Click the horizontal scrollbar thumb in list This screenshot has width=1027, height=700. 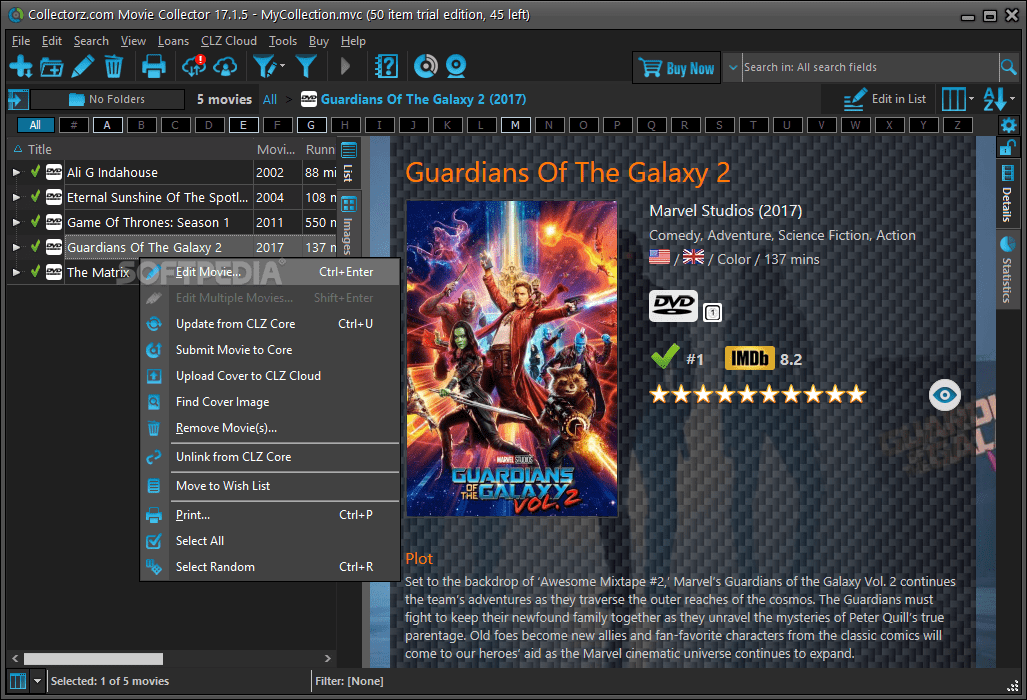pos(93,658)
